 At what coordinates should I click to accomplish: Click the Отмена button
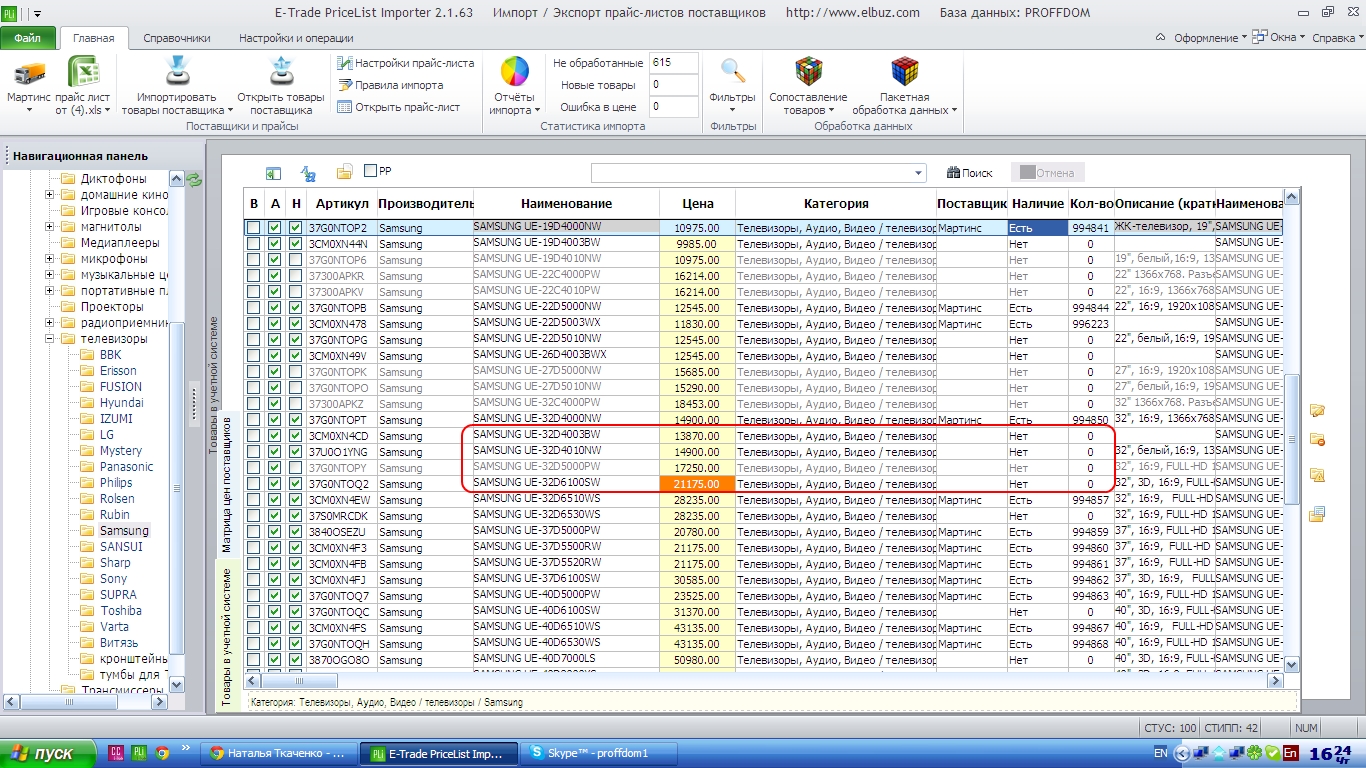(1046, 173)
